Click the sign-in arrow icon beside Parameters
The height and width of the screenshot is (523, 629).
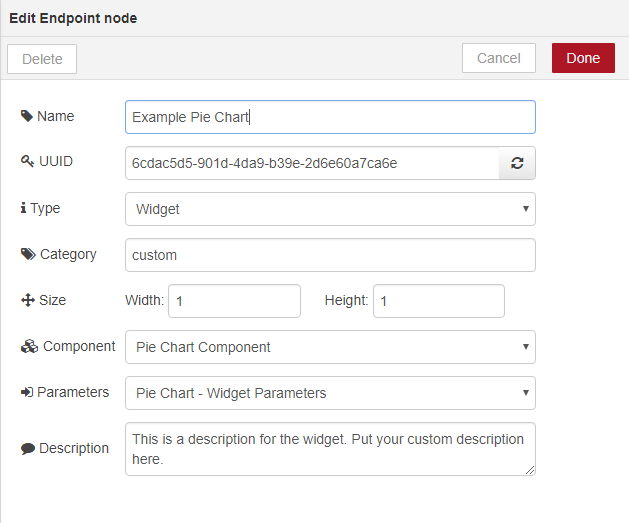(x=27, y=392)
